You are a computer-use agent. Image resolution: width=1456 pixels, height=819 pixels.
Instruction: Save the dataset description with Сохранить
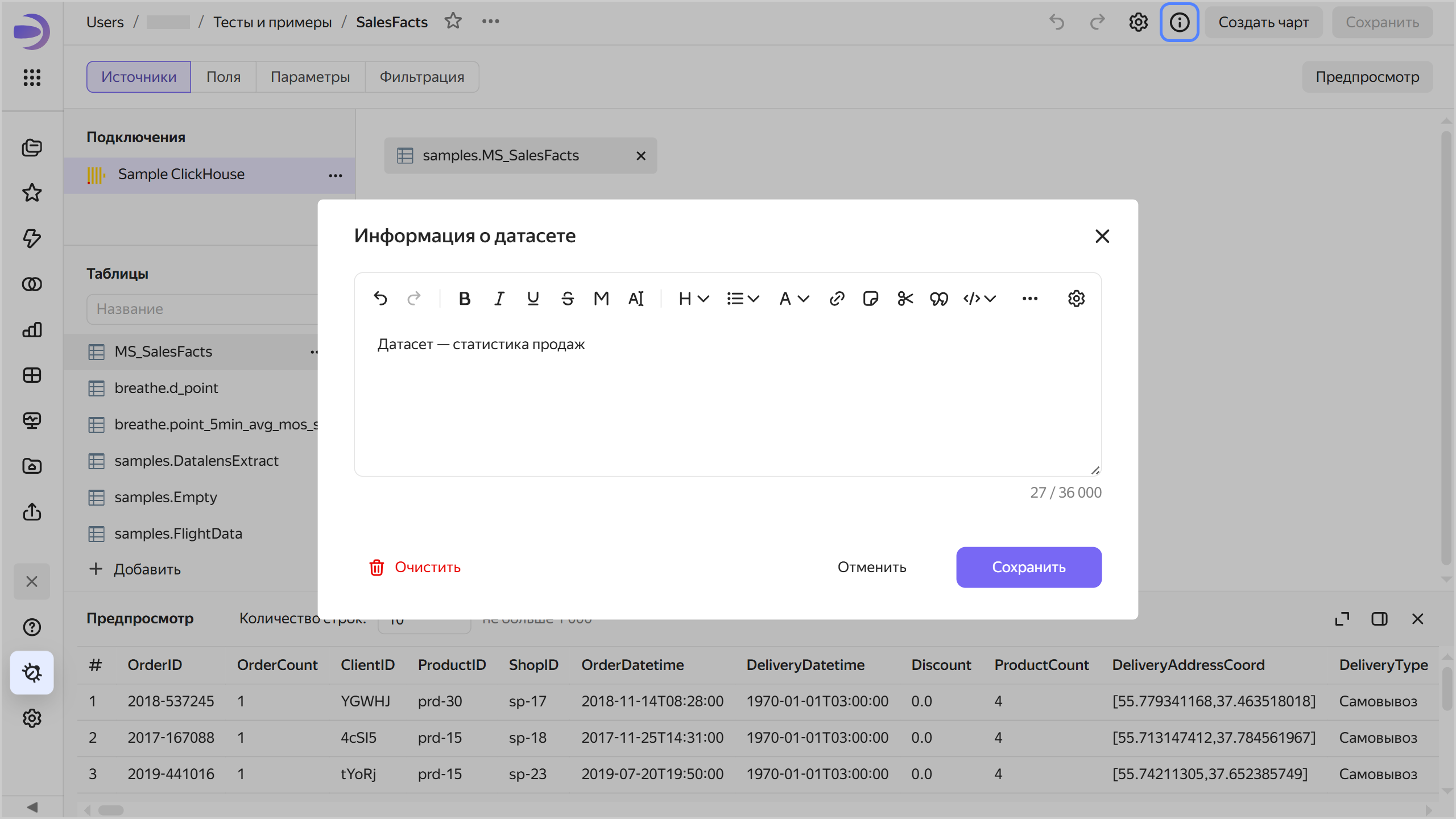[x=1028, y=567]
